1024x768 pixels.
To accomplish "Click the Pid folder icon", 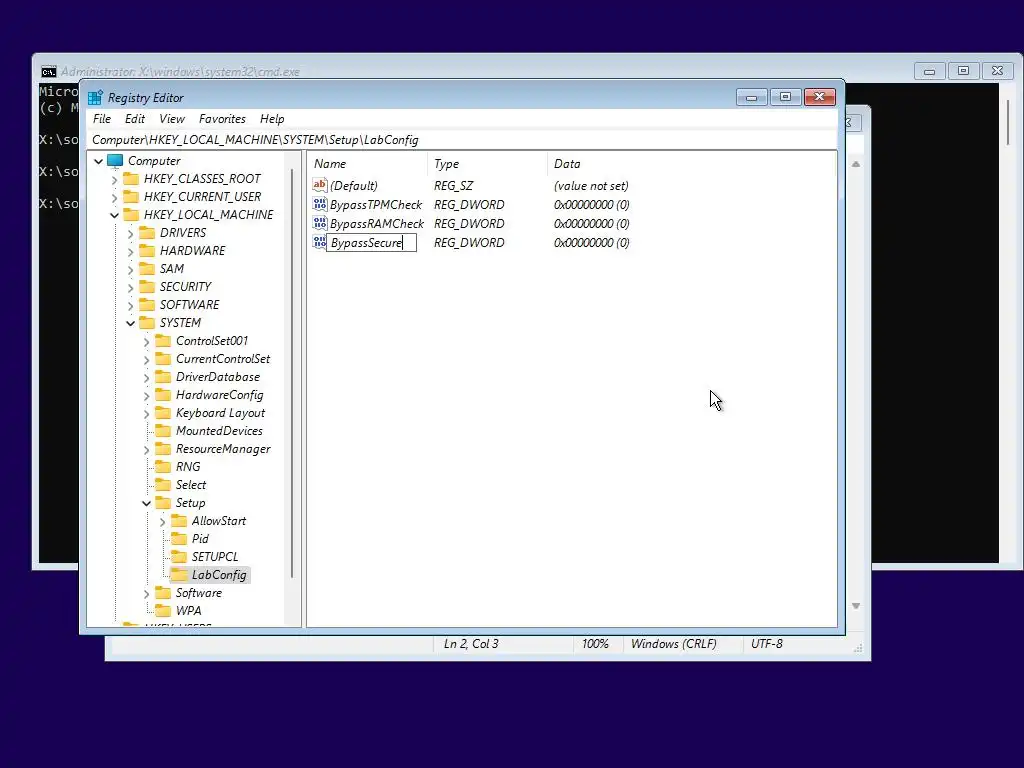I will coord(179,539).
